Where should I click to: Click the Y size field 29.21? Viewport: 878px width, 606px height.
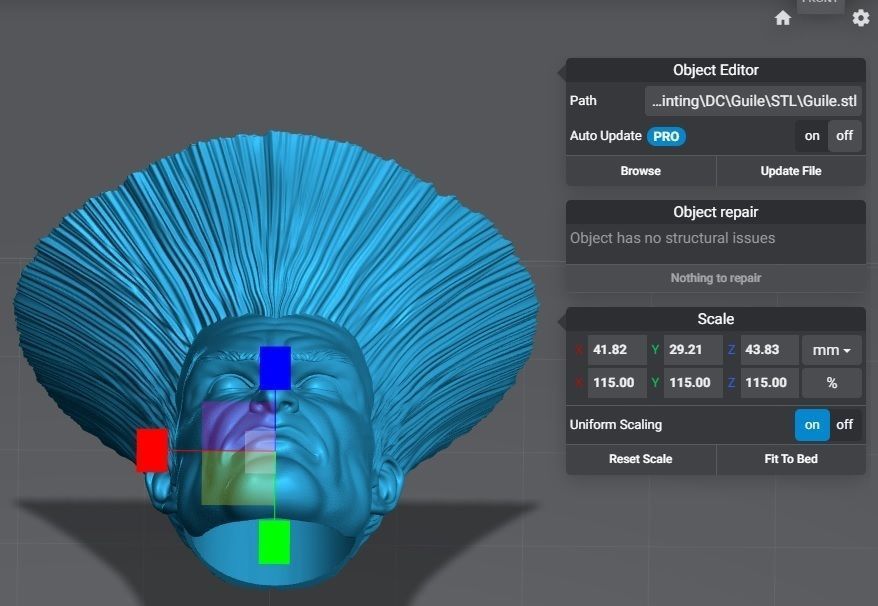(x=693, y=350)
